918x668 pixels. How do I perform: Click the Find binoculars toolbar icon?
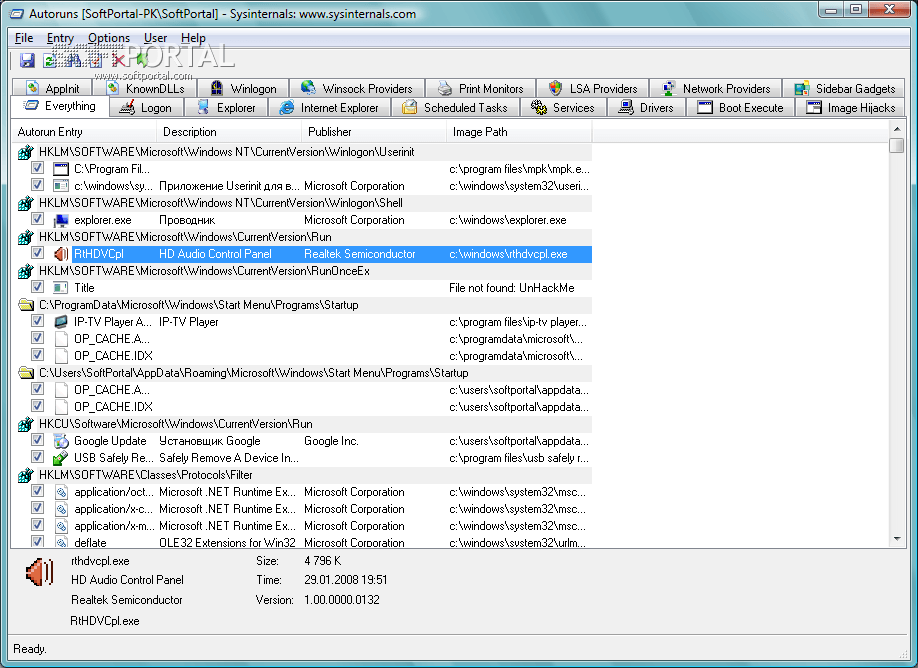(x=74, y=60)
